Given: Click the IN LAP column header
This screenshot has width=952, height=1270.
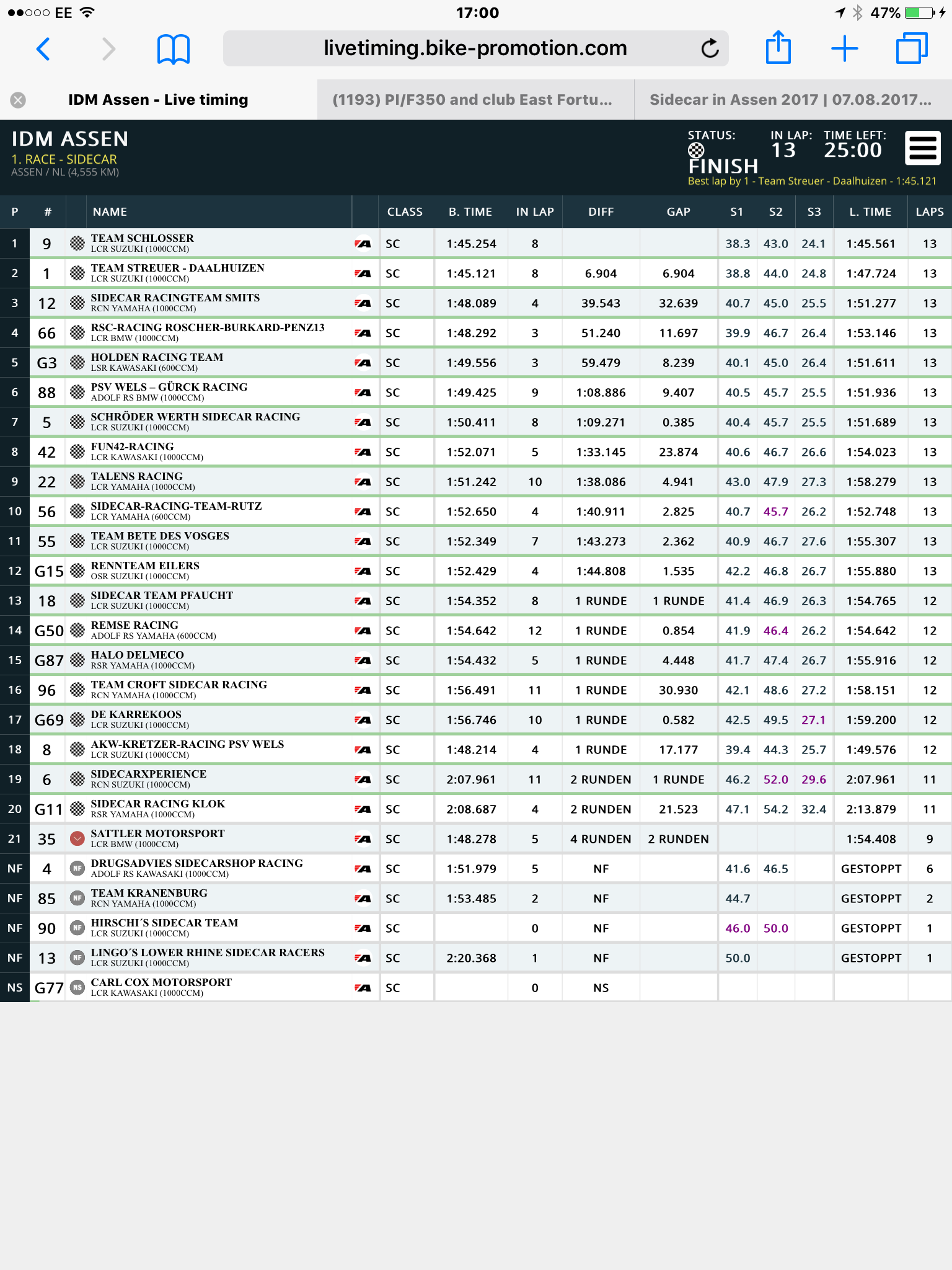Looking at the screenshot, I should click(x=535, y=211).
